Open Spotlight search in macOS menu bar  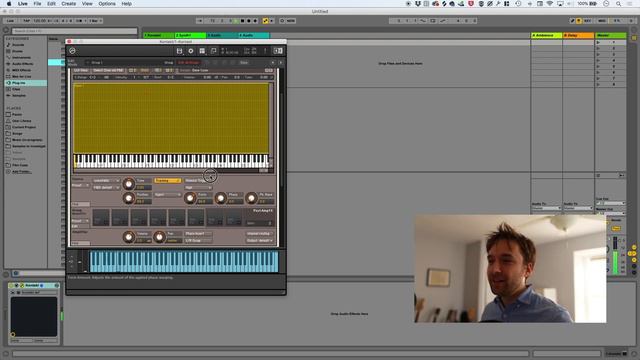[x=619, y=4]
